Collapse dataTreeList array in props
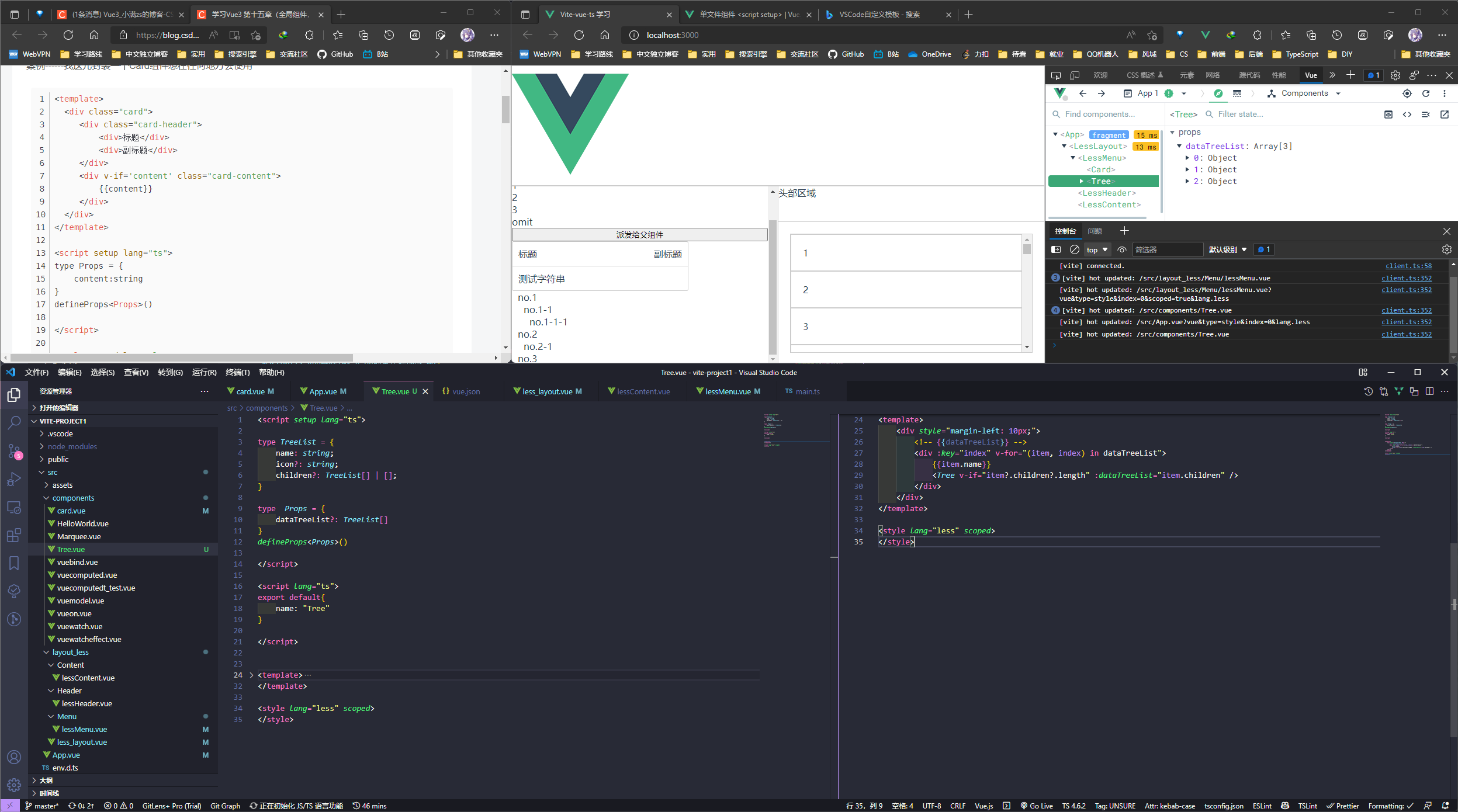The width and height of the screenshot is (1458, 812). [1180, 147]
